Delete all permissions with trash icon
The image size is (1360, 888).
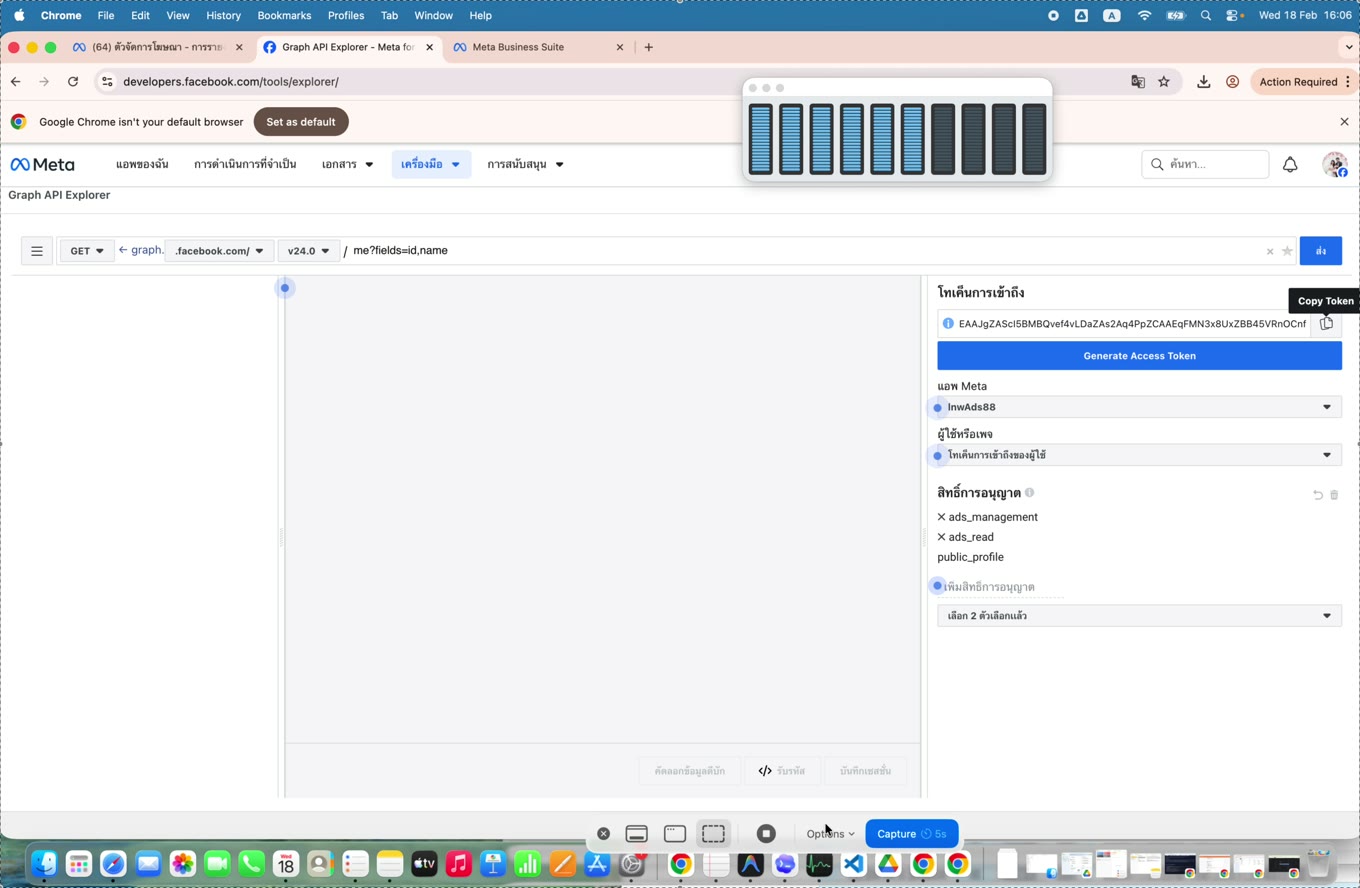(x=1334, y=494)
